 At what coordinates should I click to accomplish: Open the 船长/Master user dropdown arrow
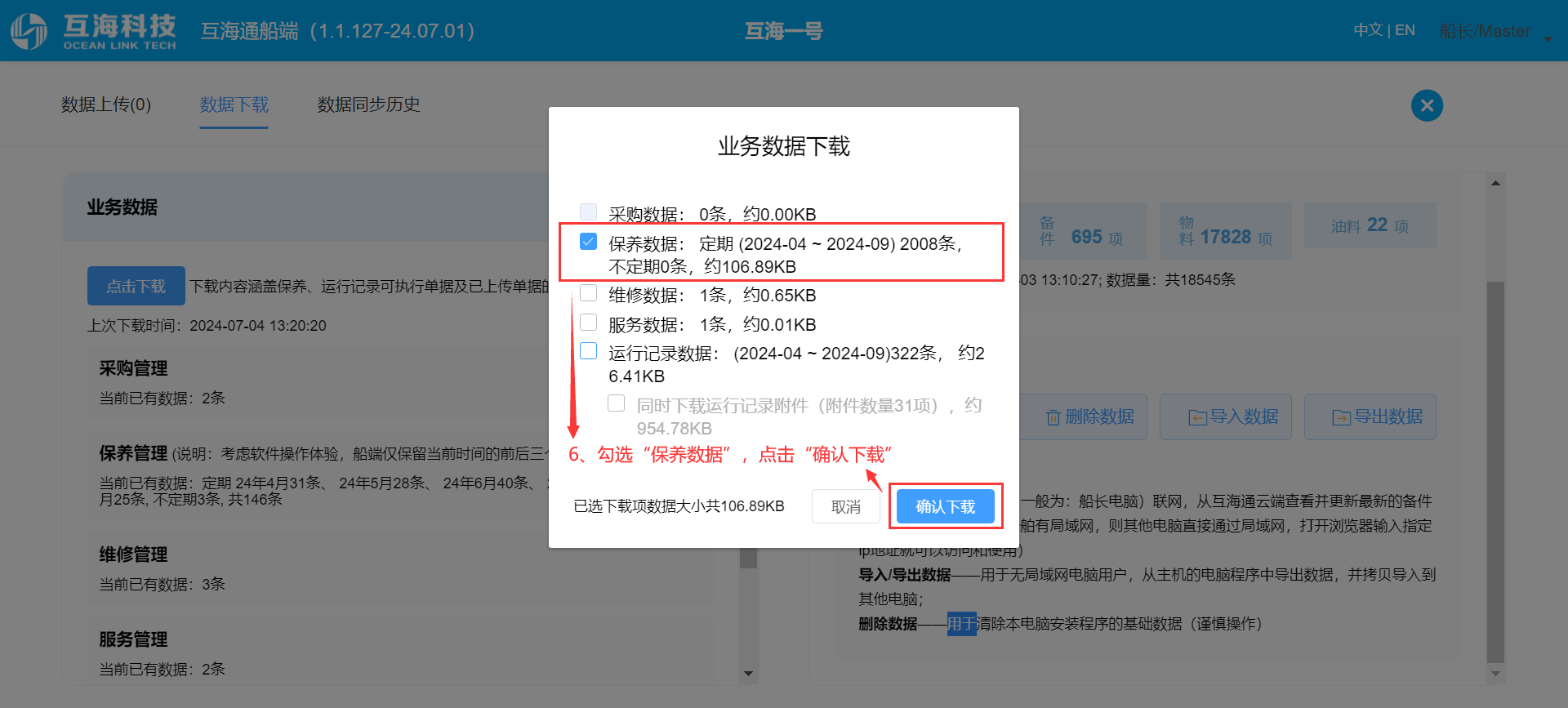pos(1548,38)
